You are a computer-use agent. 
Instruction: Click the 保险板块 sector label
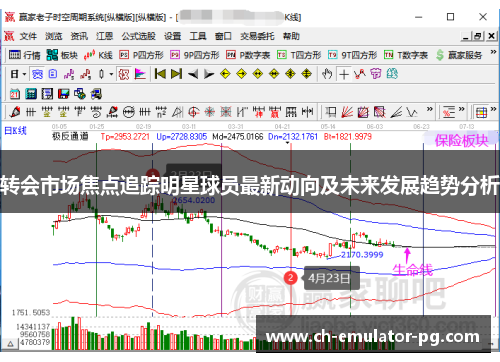click(461, 141)
